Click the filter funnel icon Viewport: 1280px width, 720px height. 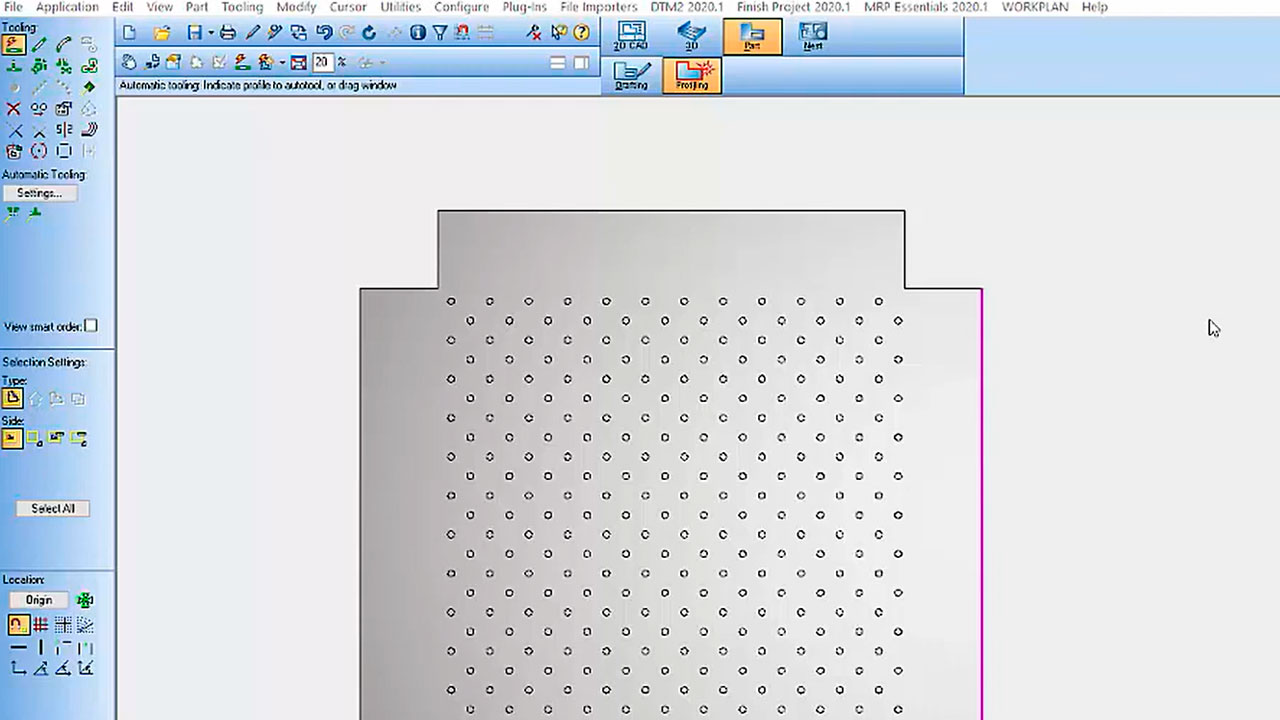click(440, 33)
